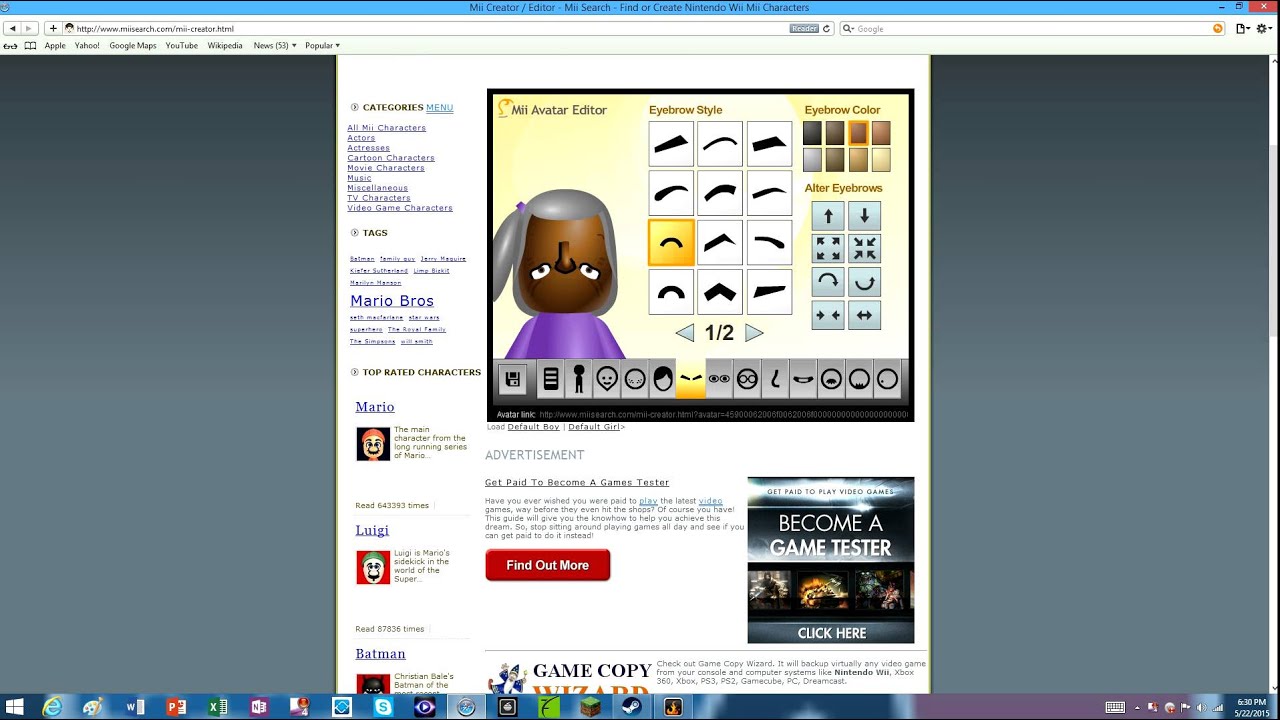Click the MENU link next to Categories
This screenshot has height=720, width=1280.
coord(440,107)
